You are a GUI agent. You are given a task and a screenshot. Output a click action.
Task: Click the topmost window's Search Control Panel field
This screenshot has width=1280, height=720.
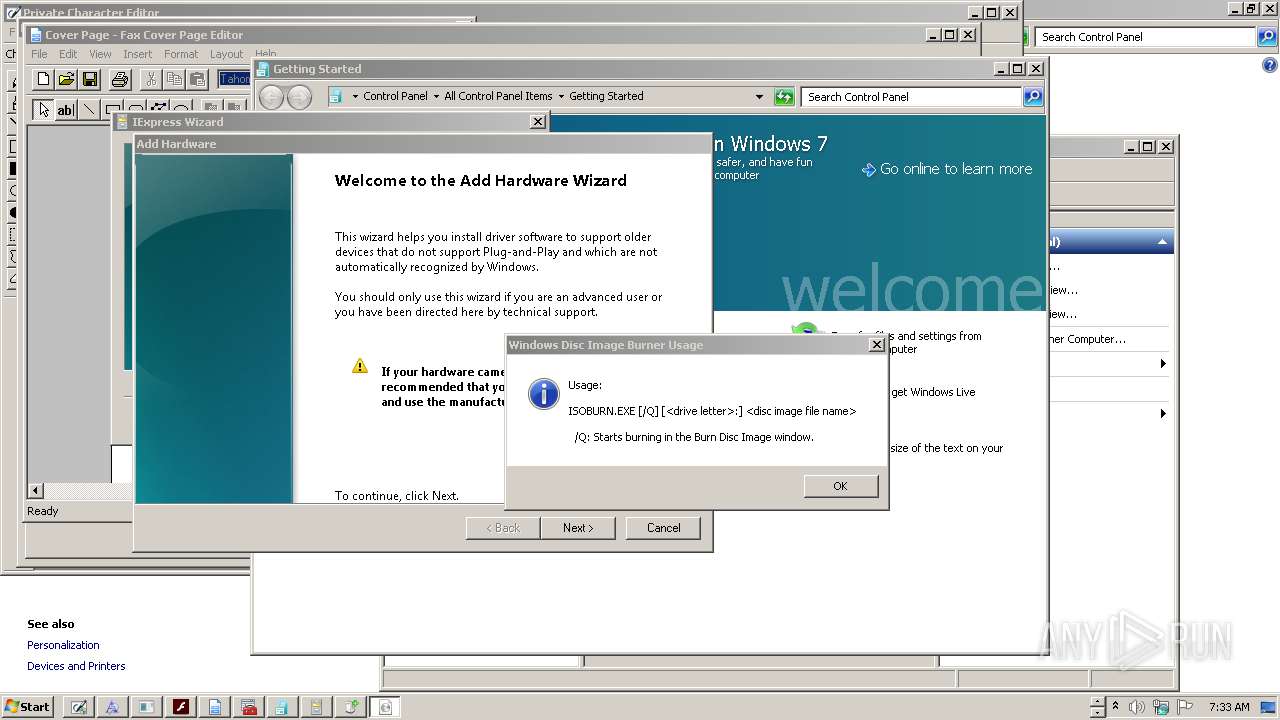pos(1145,37)
